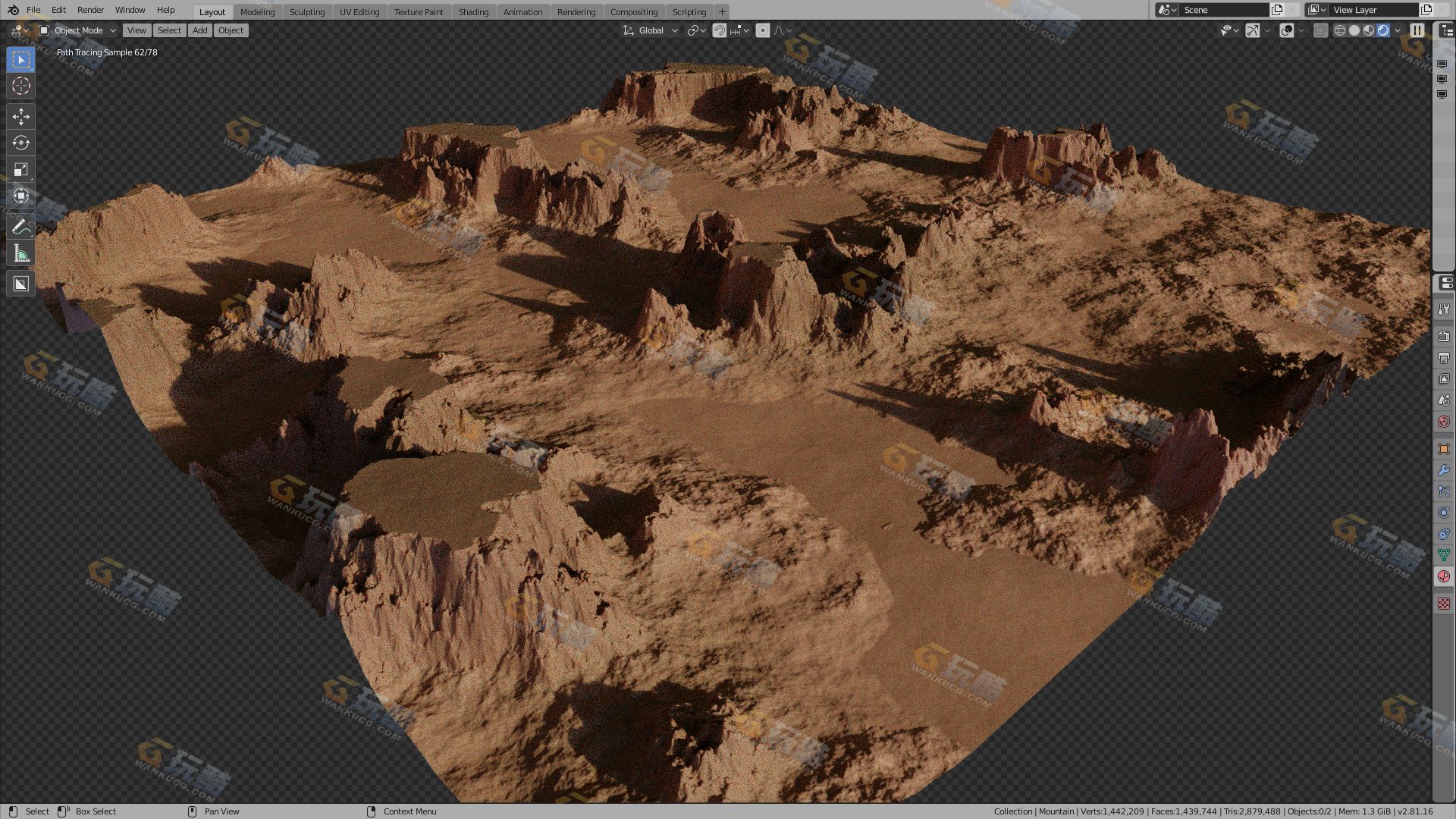
Task: Add a new workspace tab
Action: pyautogui.click(x=722, y=11)
